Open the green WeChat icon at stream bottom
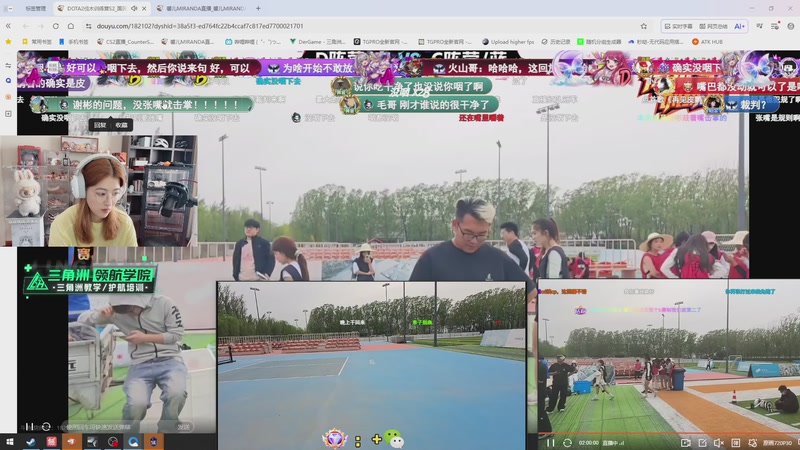 click(394, 438)
